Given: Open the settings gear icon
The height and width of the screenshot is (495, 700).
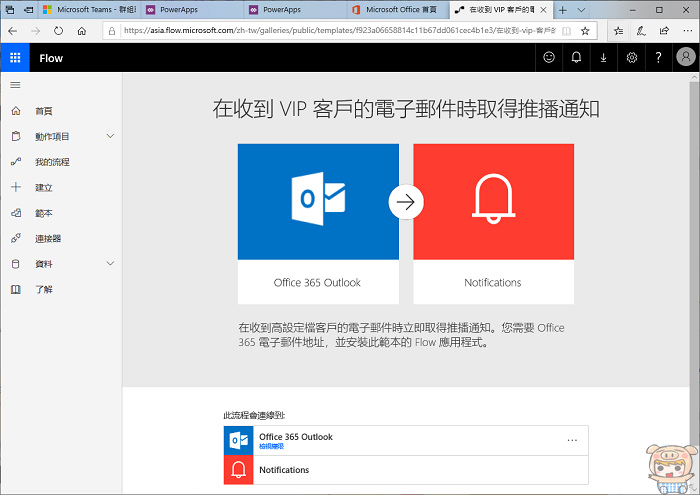Looking at the screenshot, I should click(x=631, y=58).
